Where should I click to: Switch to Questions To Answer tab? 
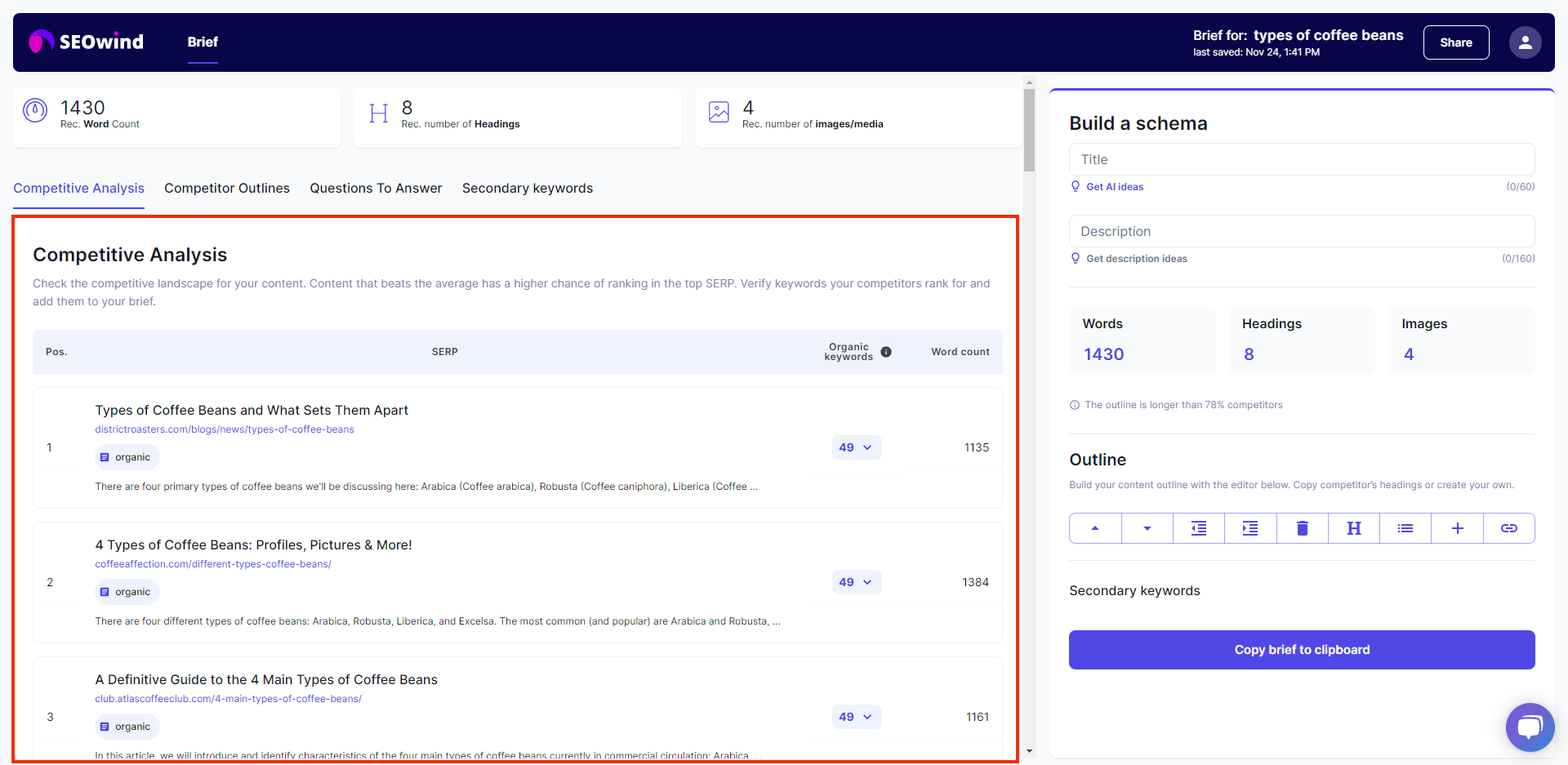tap(376, 188)
